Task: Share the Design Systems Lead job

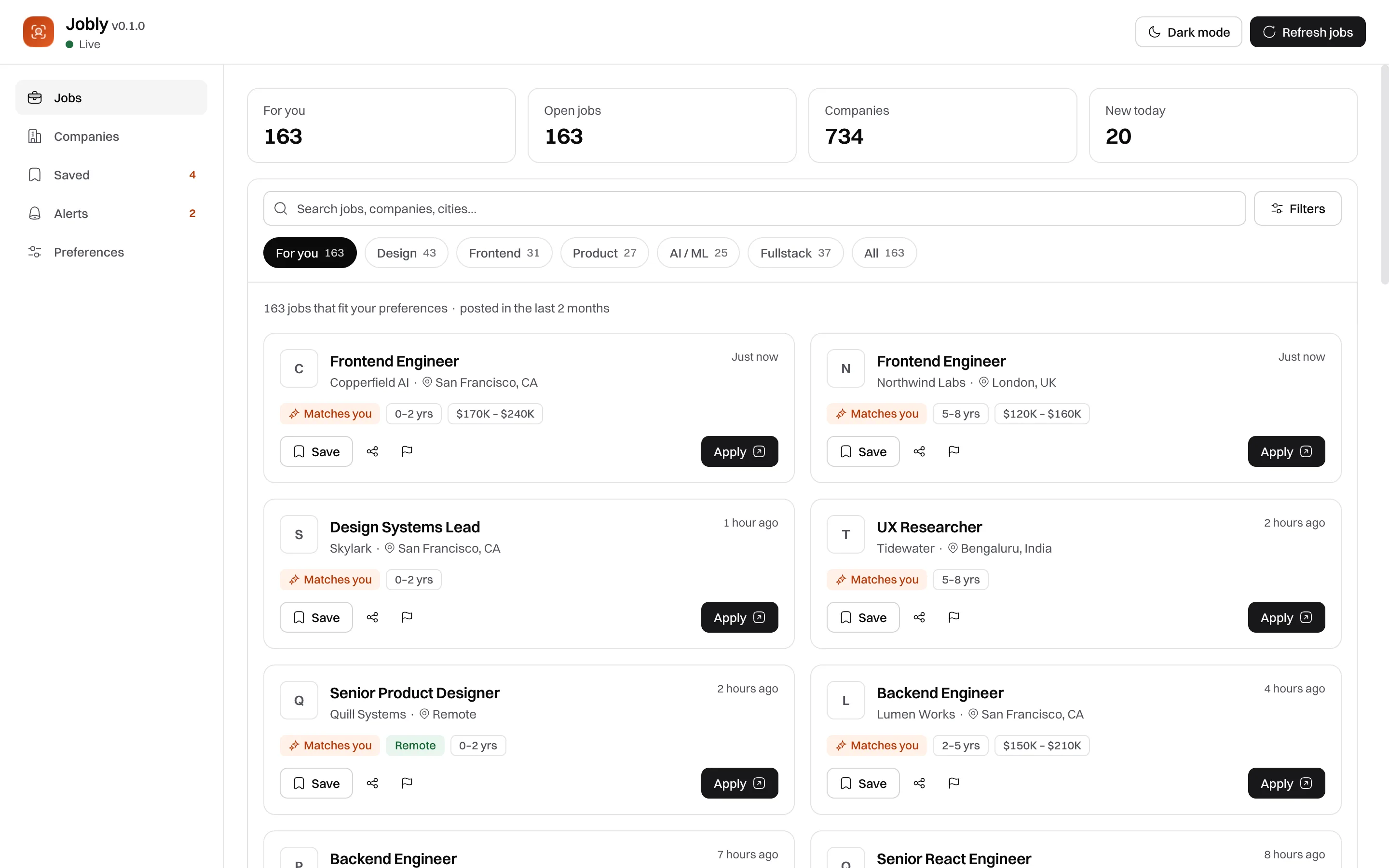Action: 372,617
